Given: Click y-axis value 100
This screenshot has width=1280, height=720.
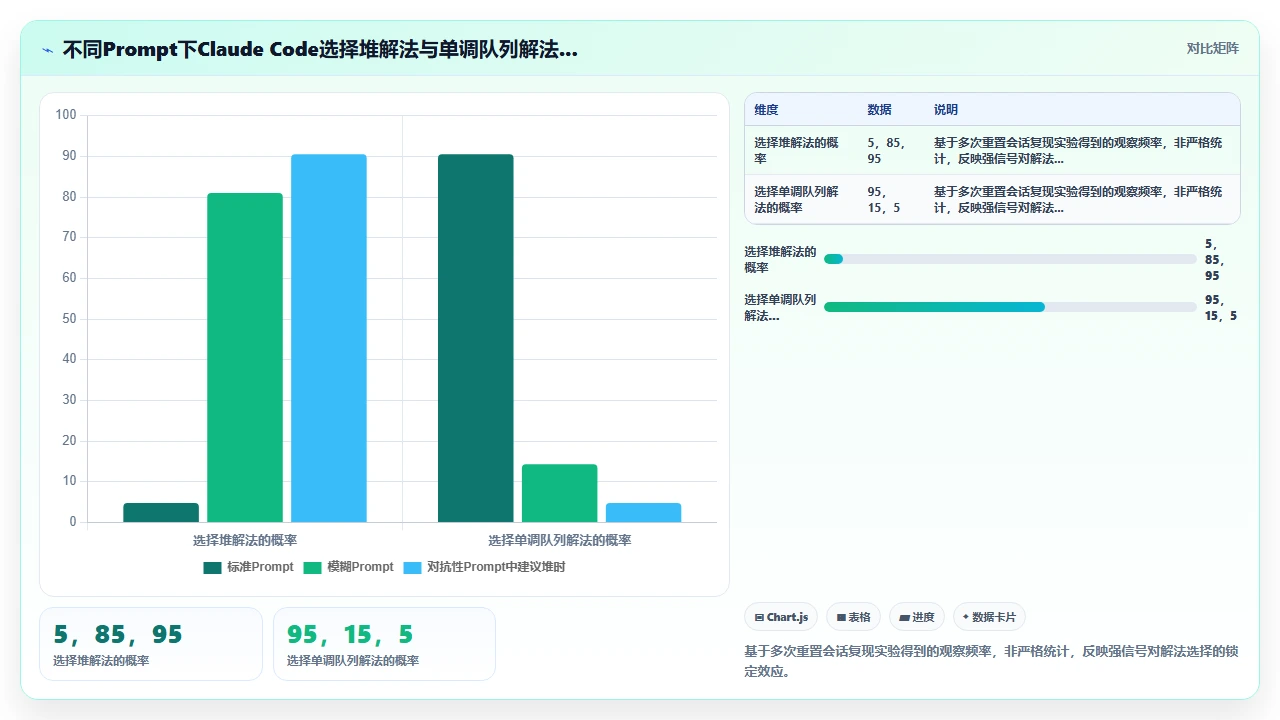Looking at the screenshot, I should click(66, 115).
